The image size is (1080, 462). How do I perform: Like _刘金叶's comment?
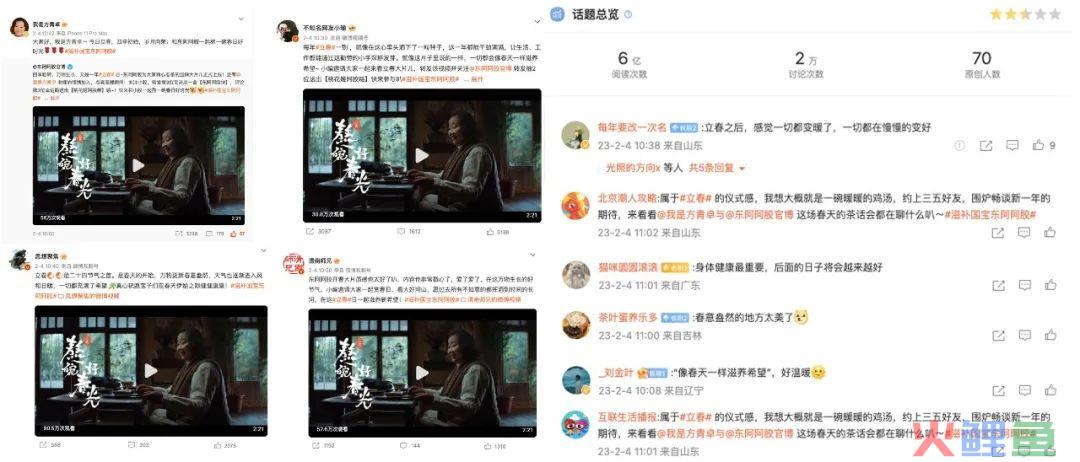1050,389
